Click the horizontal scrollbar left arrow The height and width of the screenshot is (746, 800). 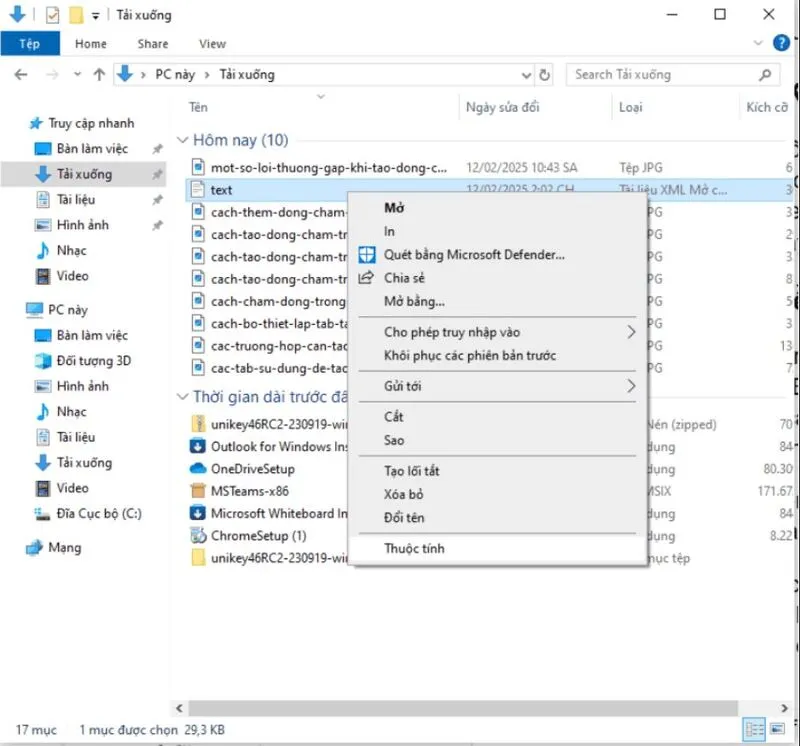[x=179, y=708]
